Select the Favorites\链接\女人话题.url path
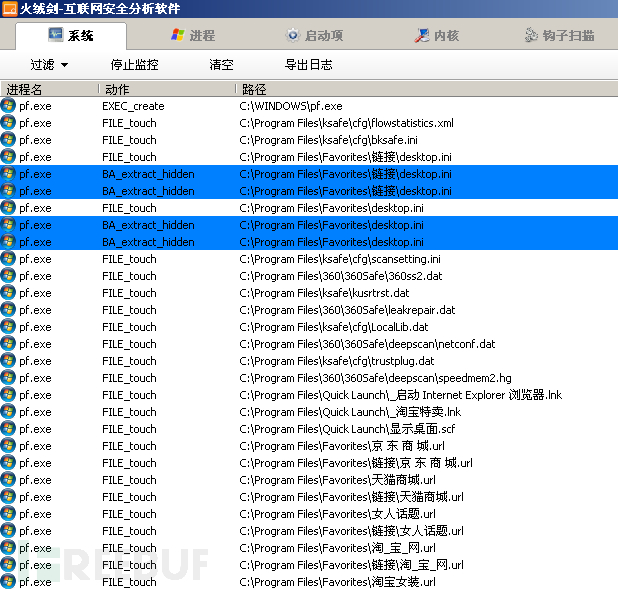The image size is (618, 589). 351,531
